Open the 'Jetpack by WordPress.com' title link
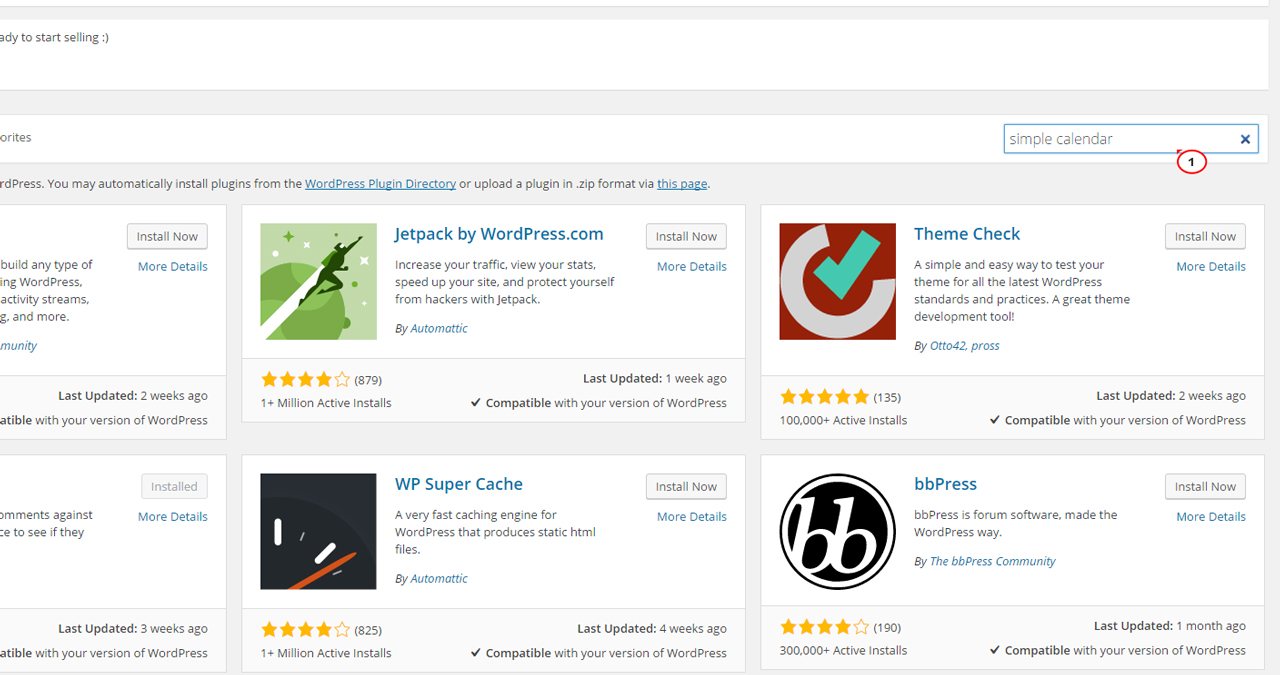Viewport: 1280px width, 675px height. point(499,234)
